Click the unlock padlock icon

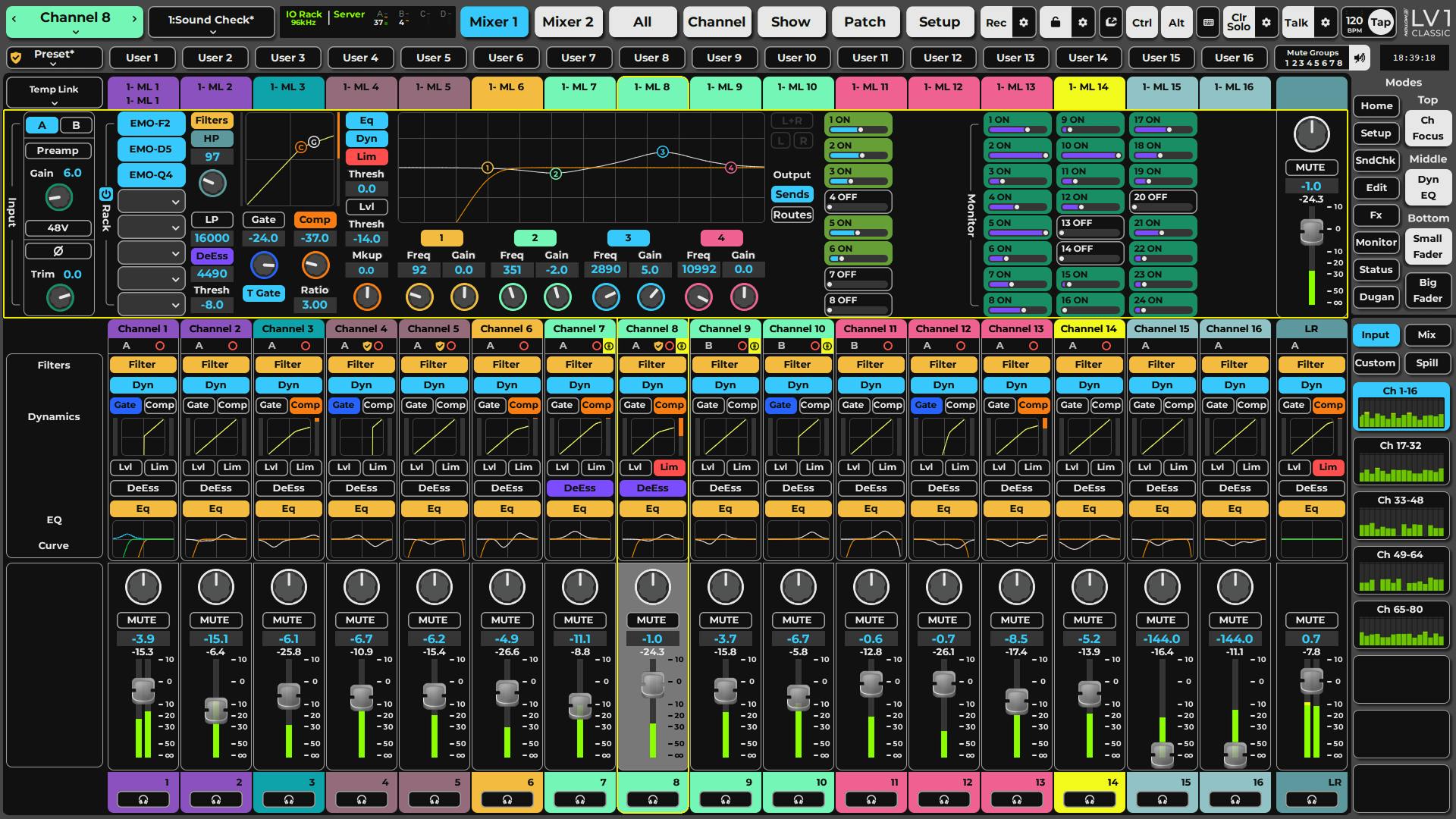pos(1055,23)
